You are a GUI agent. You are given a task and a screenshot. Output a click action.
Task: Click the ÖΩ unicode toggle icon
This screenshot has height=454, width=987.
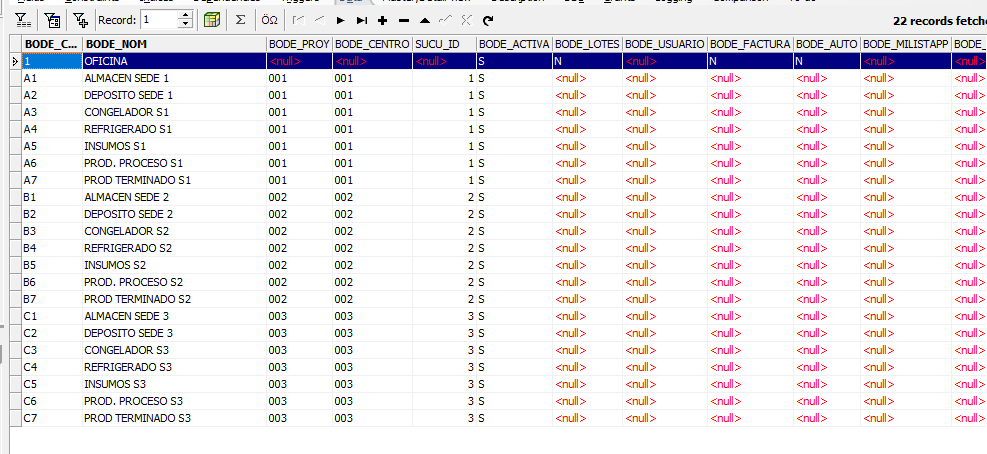click(269, 20)
